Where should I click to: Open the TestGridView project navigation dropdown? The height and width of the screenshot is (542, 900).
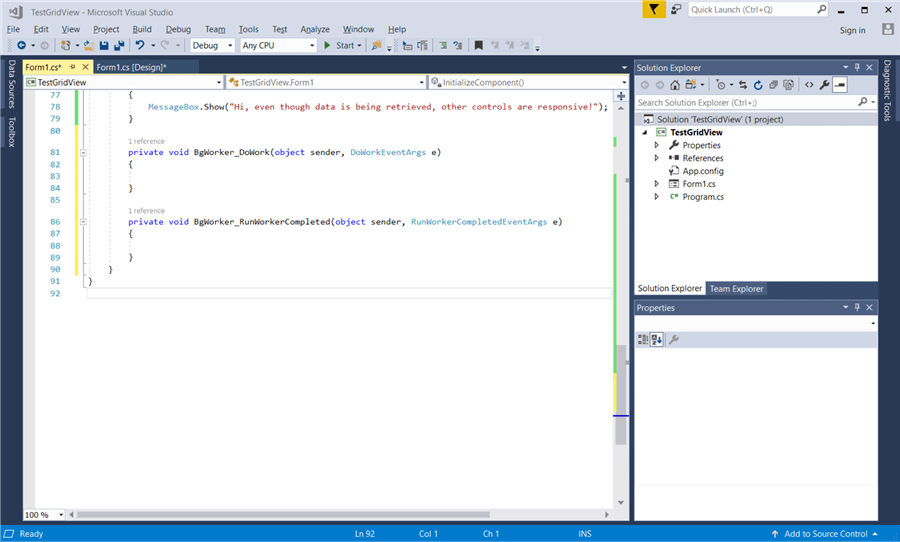123,82
